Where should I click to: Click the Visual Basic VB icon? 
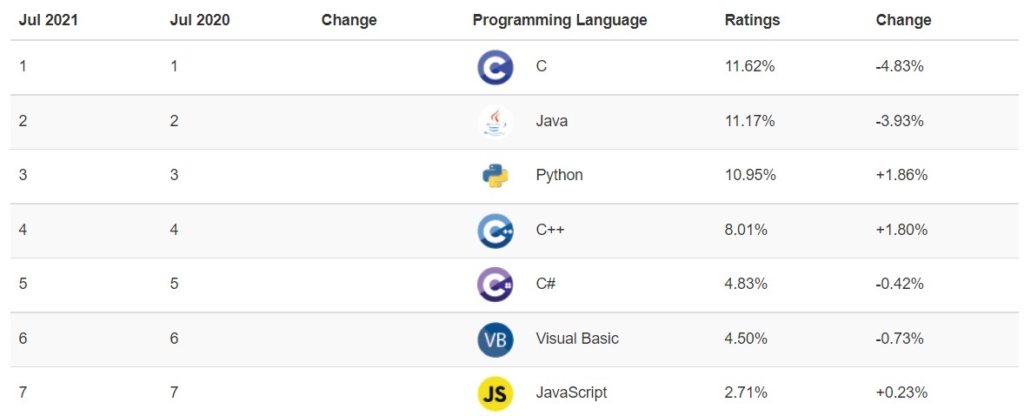[x=495, y=340]
